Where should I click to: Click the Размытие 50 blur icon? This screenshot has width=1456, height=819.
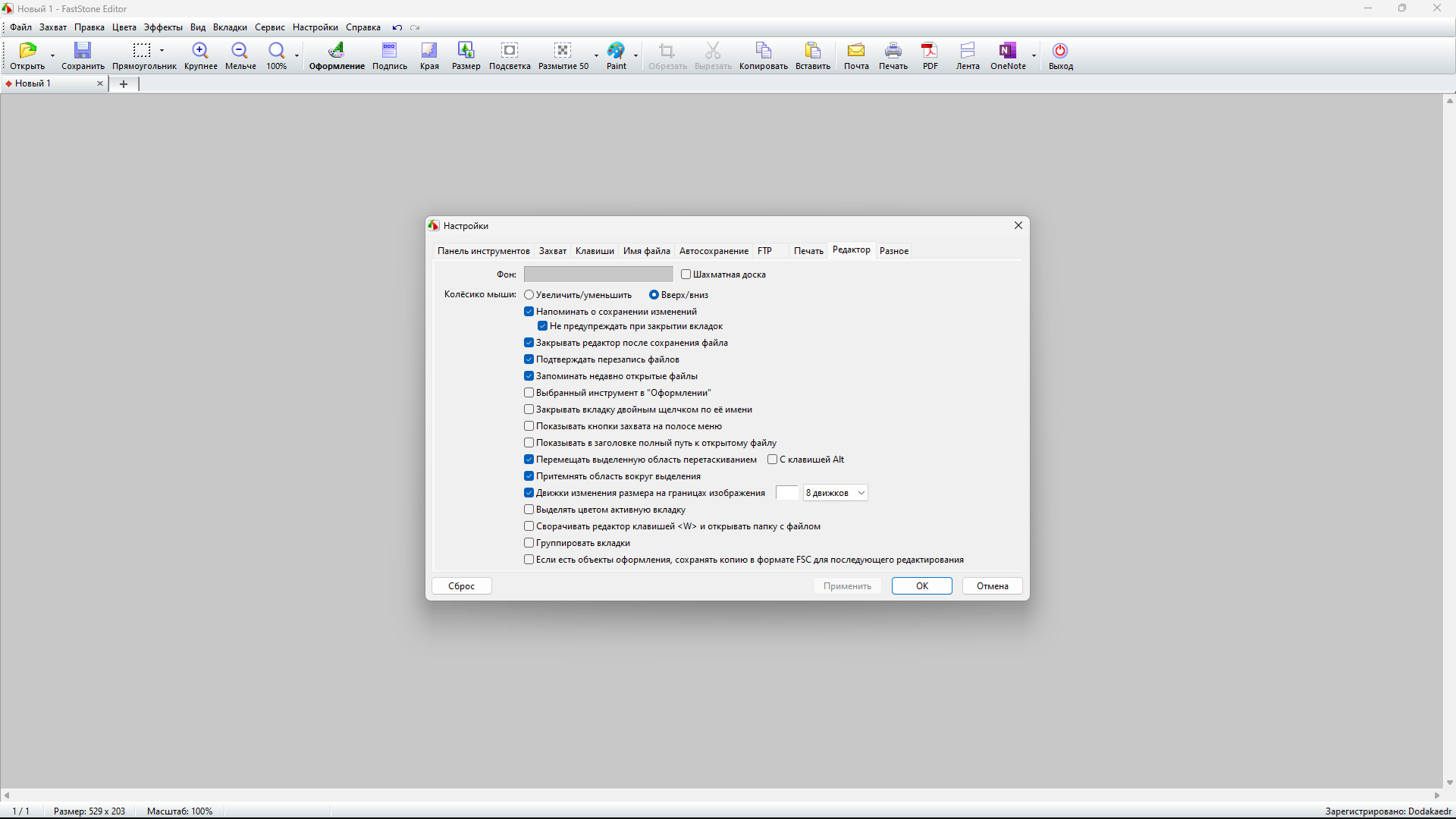coord(562,52)
